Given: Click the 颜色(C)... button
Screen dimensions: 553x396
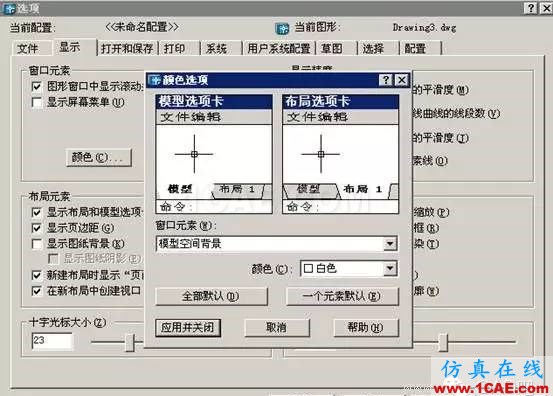Looking at the screenshot, I should tap(99, 157).
